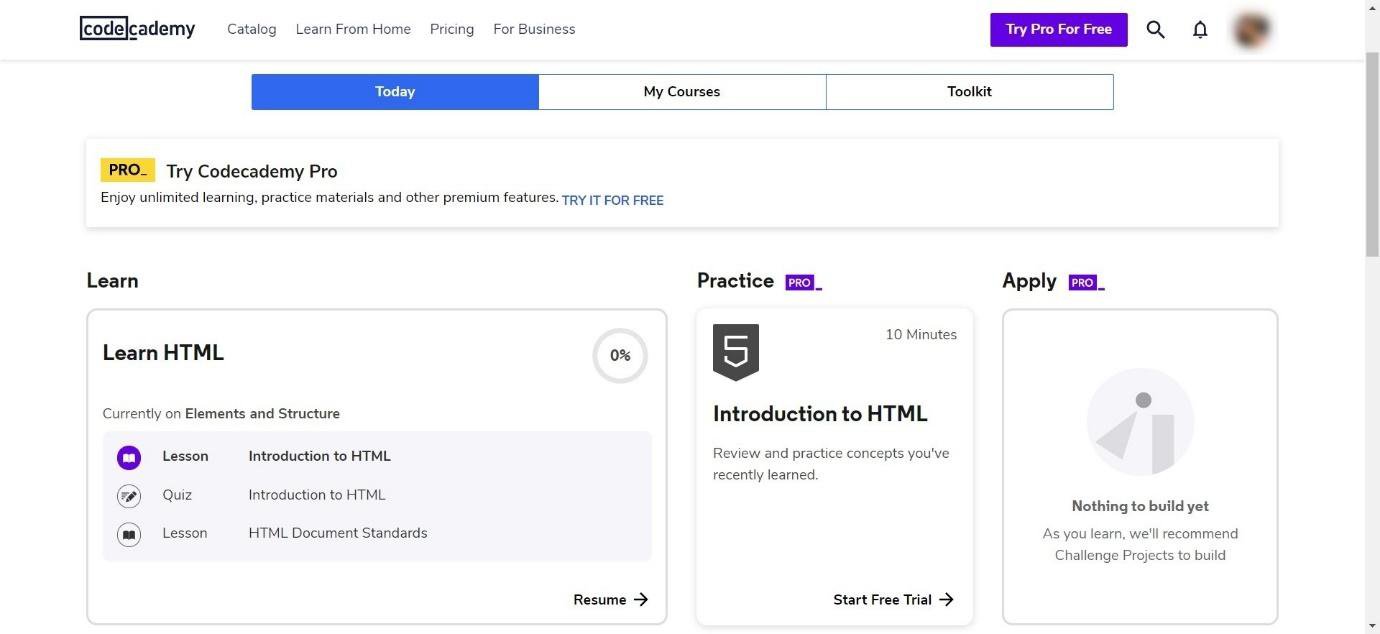Open the Learn HTML course title
The width and height of the screenshot is (1380, 634).
pos(163,352)
